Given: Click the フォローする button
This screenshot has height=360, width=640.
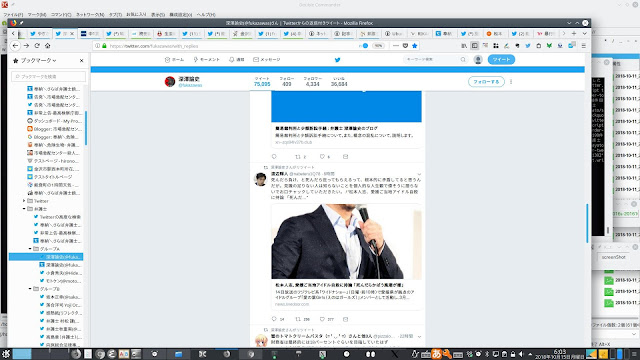Looking at the screenshot, I should point(486,82).
